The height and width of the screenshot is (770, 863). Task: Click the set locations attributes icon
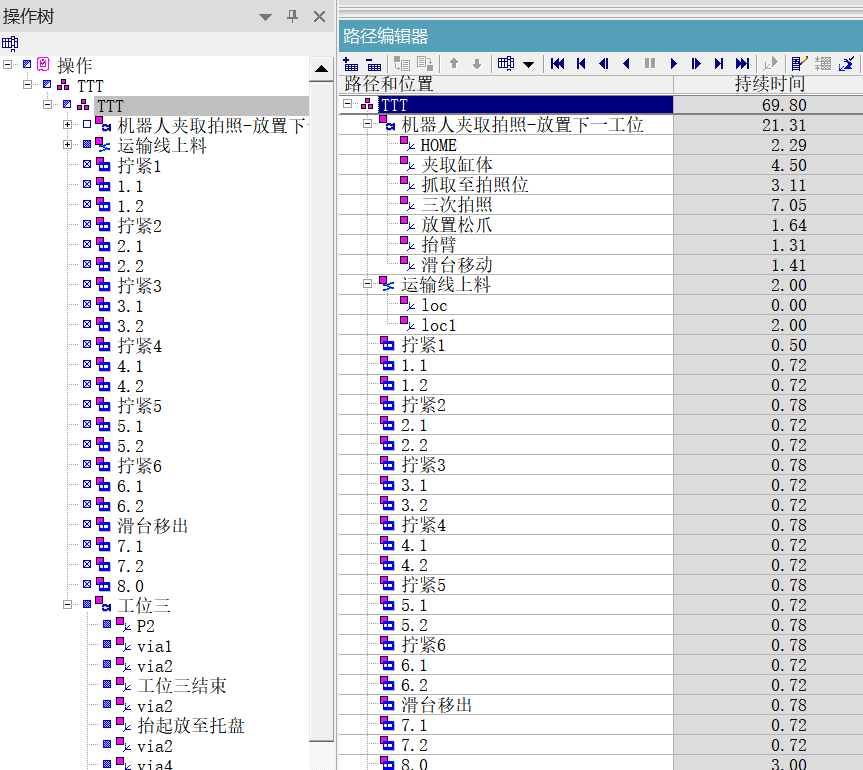pyautogui.click(x=771, y=64)
